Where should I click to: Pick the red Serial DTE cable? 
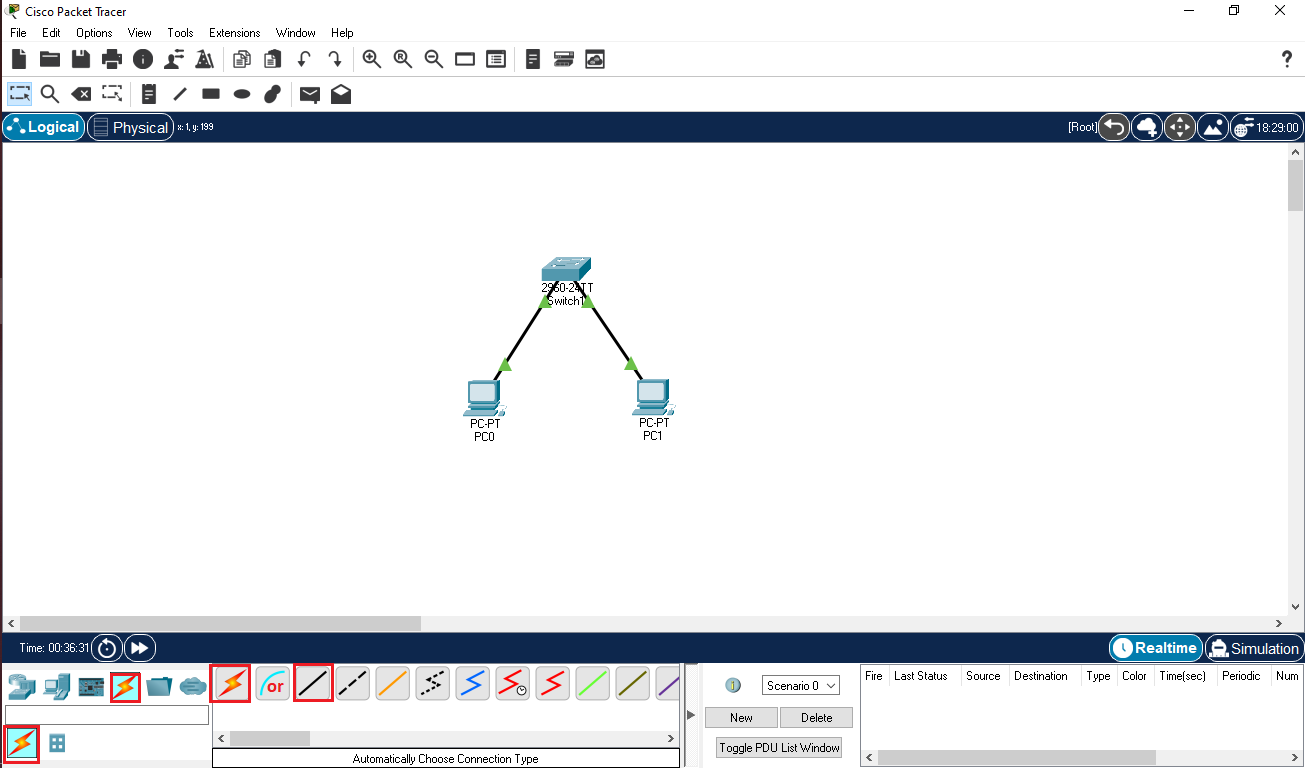pos(553,684)
